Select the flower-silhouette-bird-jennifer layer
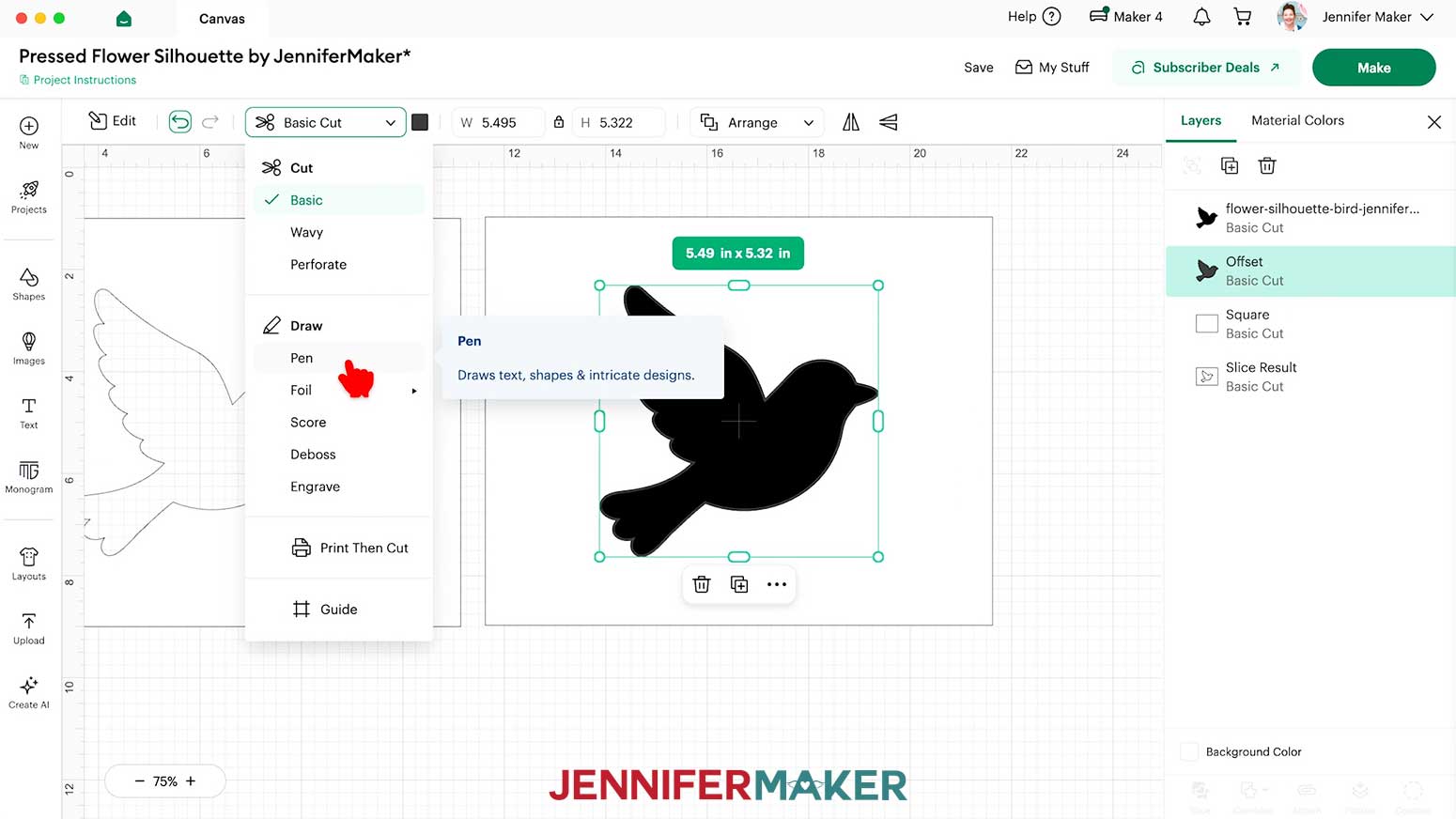This screenshot has width=1456, height=819. click(x=1310, y=218)
